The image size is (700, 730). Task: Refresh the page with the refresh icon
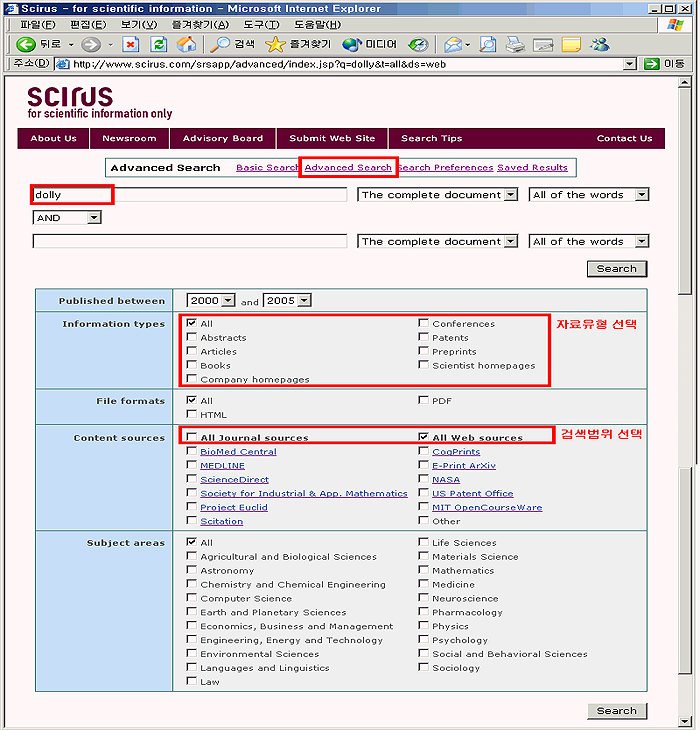click(159, 44)
